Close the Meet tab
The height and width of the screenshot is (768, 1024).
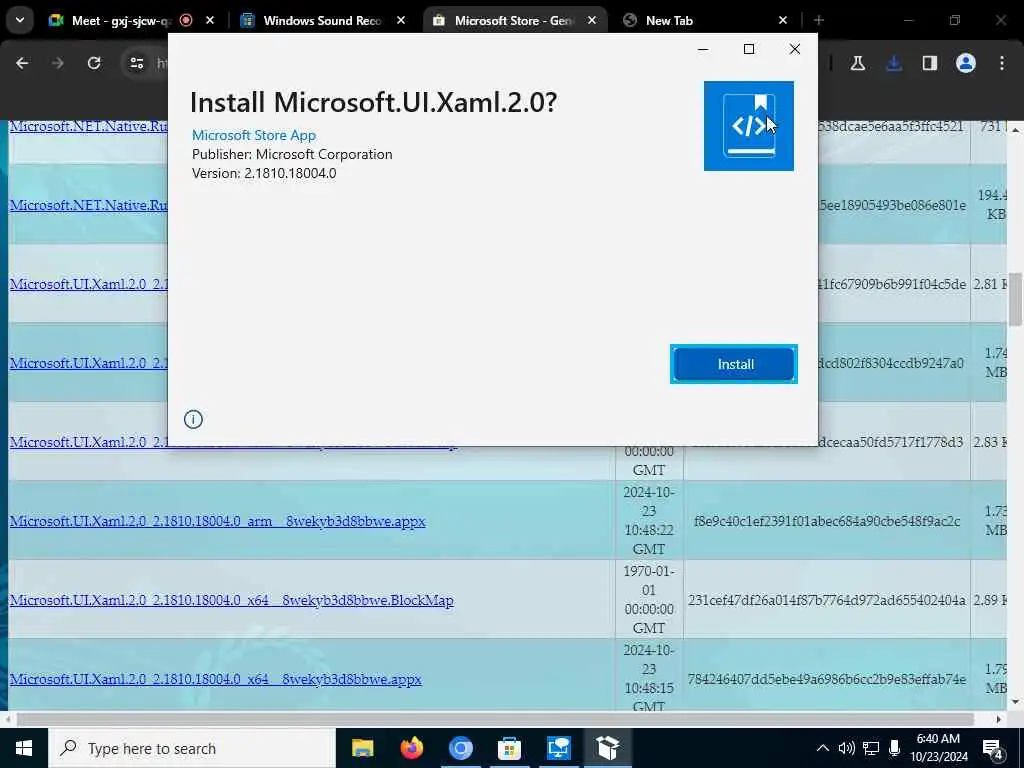click(x=210, y=20)
